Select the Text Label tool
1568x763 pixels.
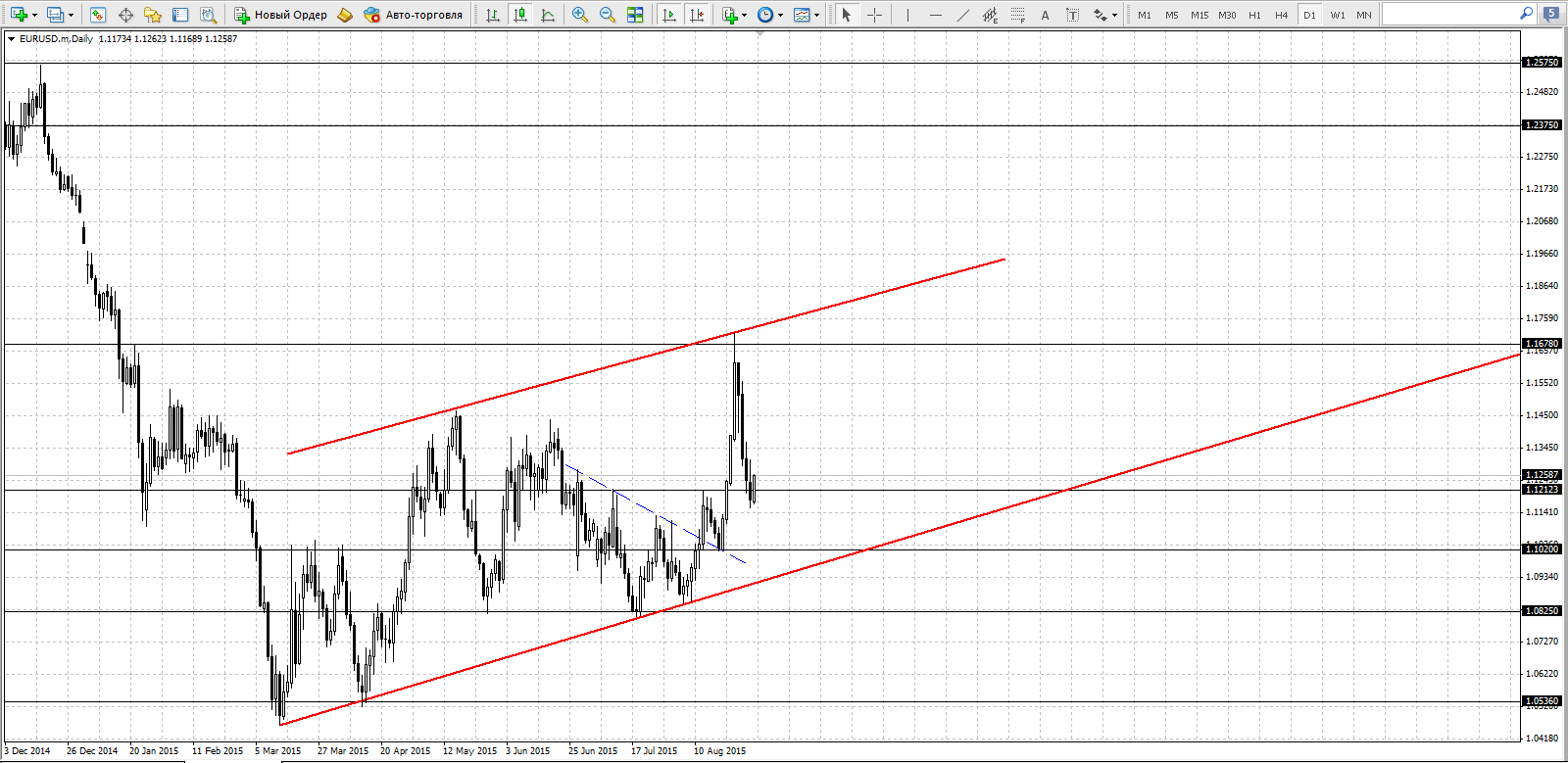point(1073,15)
